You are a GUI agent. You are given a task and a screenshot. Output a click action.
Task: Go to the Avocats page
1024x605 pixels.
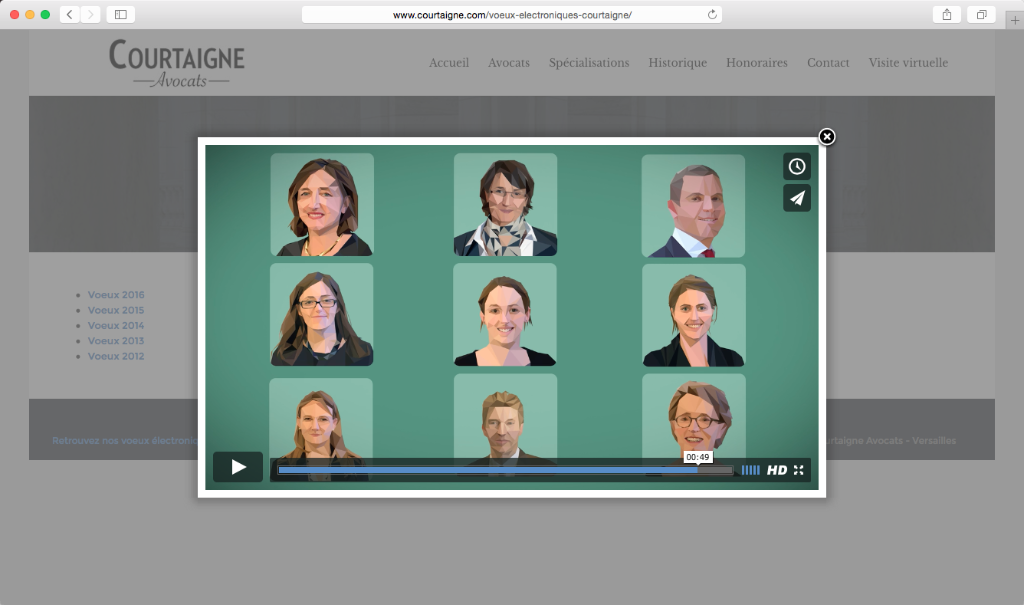(509, 62)
